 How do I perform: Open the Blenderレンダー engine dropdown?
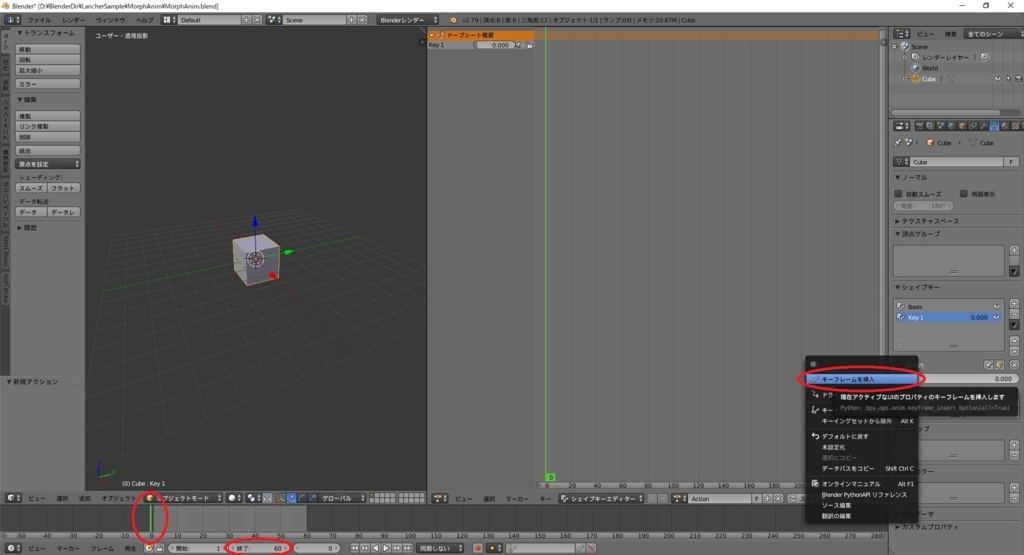pos(408,20)
